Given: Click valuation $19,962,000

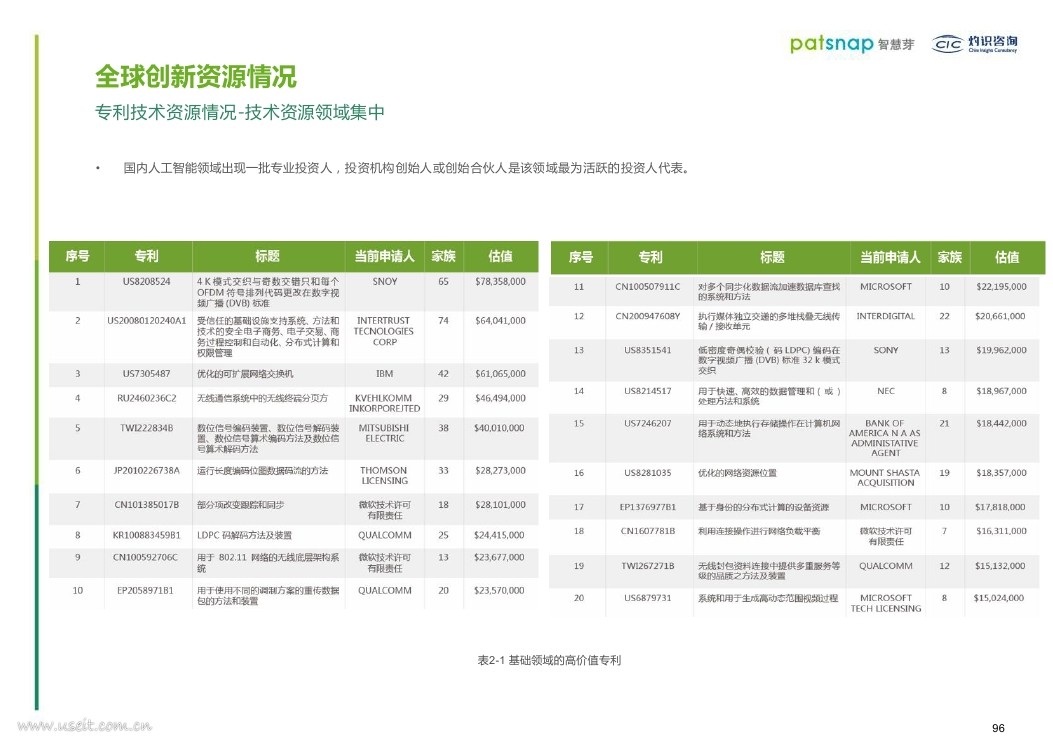Looking at the screenshot, I should tap(1001, 350).
